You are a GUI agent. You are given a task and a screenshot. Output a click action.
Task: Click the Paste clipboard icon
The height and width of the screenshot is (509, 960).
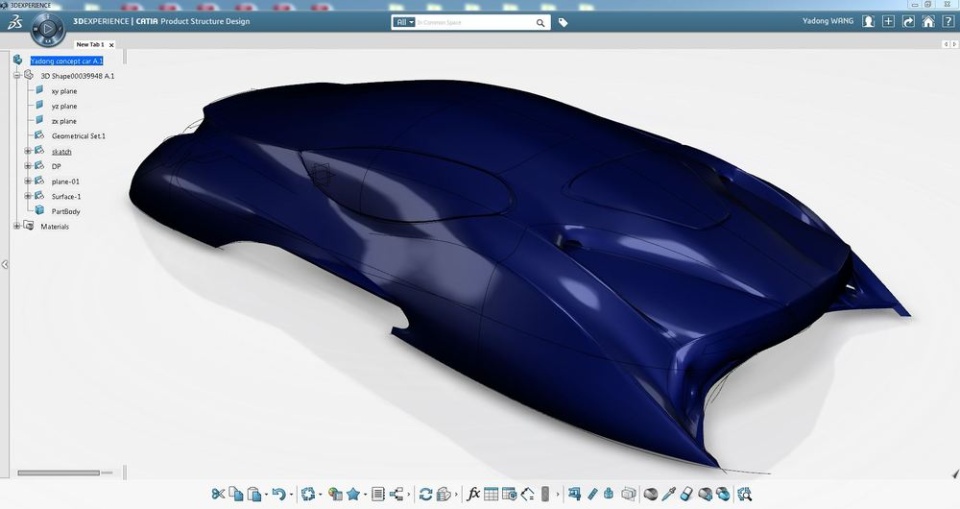tap(254, 494)
